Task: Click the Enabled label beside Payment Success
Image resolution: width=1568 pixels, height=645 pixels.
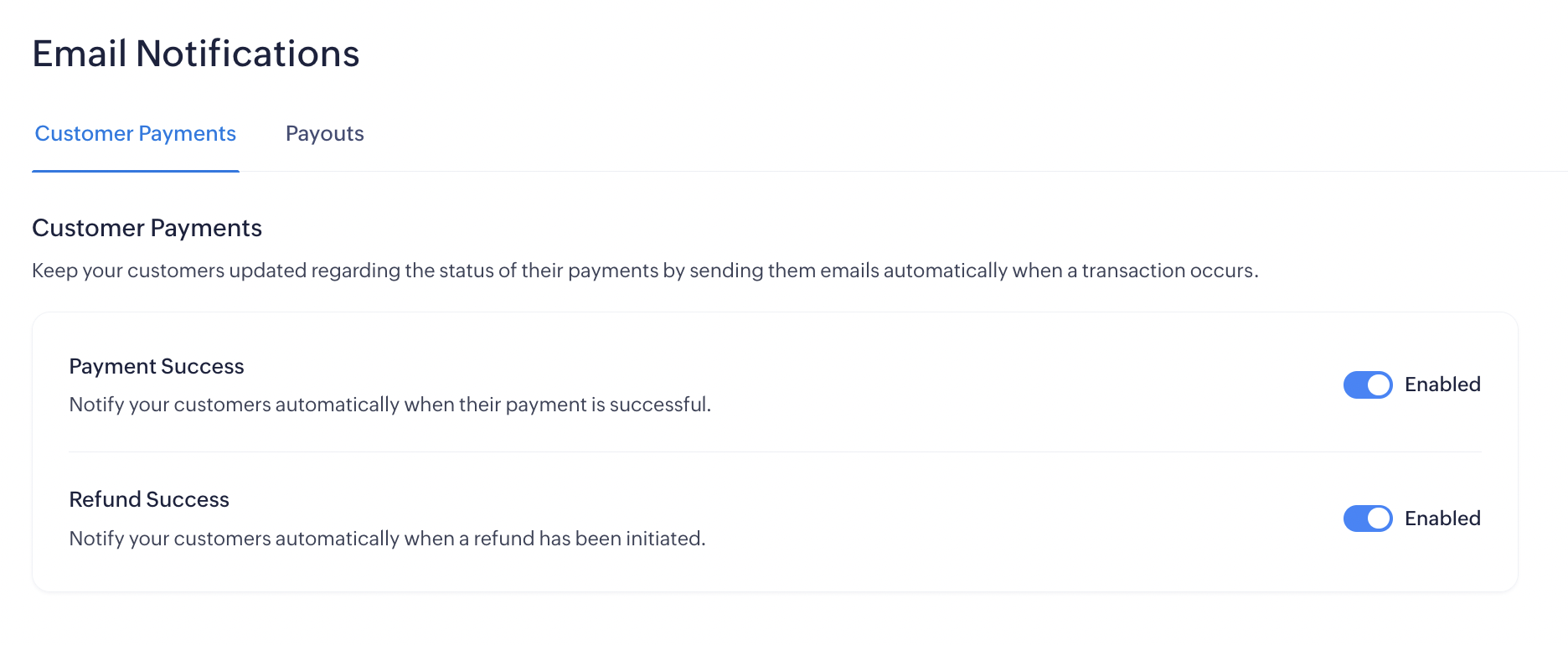Action: [1442, 384]
